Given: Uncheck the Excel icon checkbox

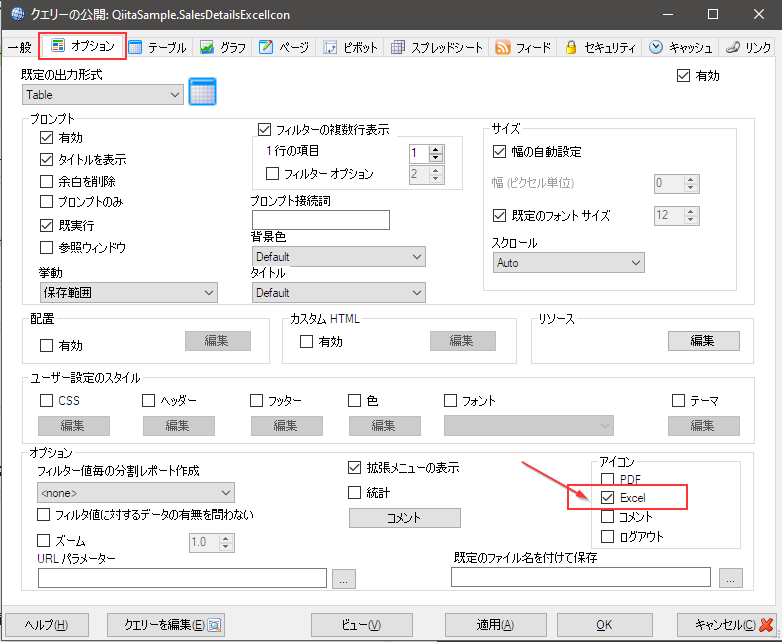Looking at the screenshot, I should [607, 497].
